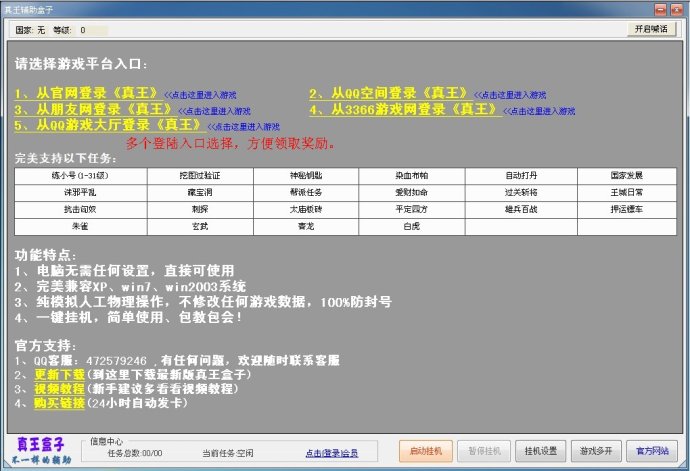Select the 玄武 table cell
Image resolution: width=690 pixels, height=471 pixels.
click(x=200, y=227)
